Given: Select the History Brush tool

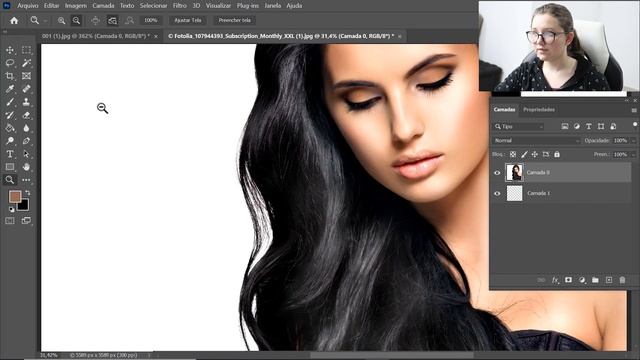Looking at the screenshot, I should 10,115.
